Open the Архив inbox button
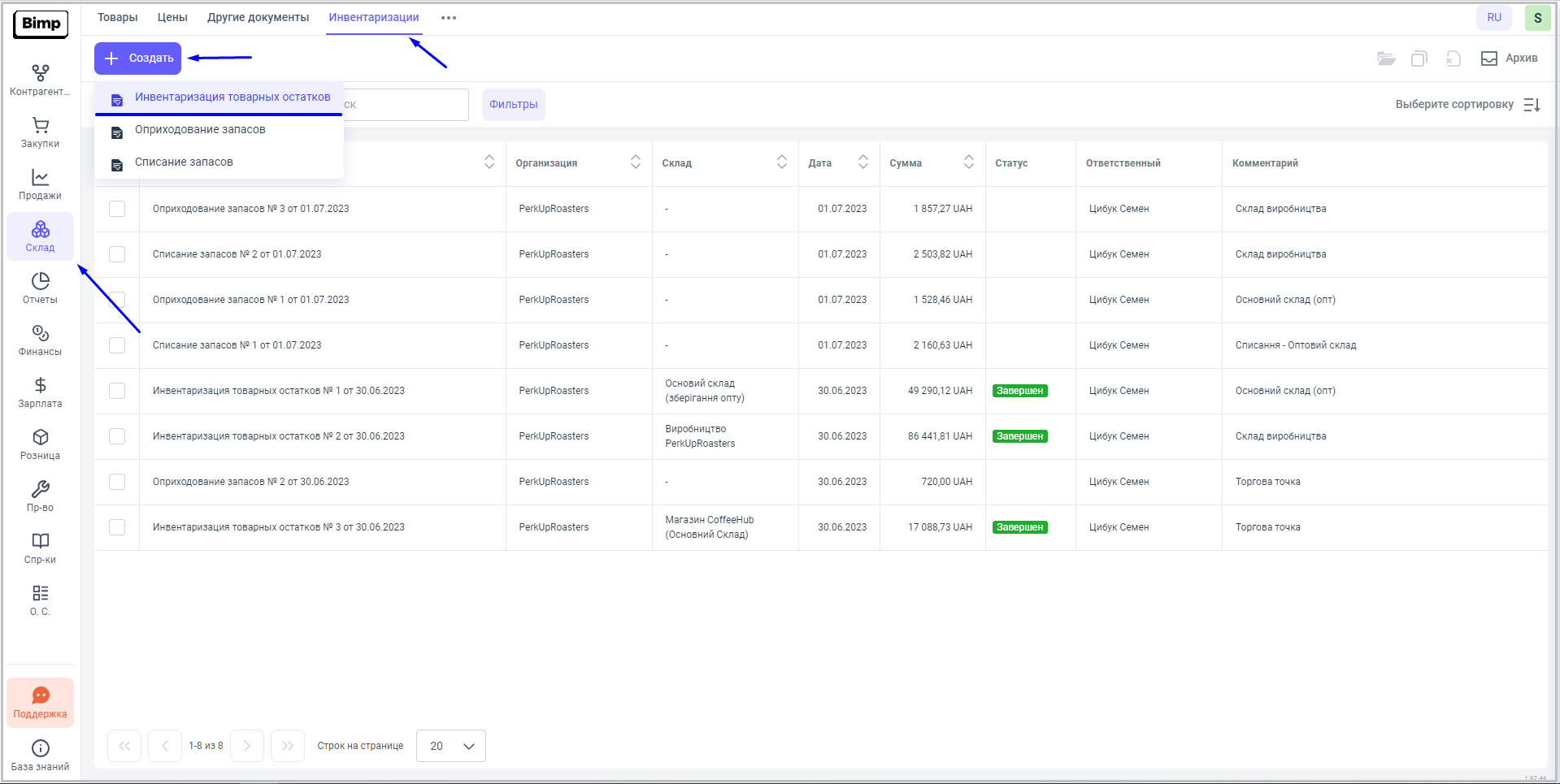The width and height of the screenshot is (1560, 784). (x=1510, y=58)
